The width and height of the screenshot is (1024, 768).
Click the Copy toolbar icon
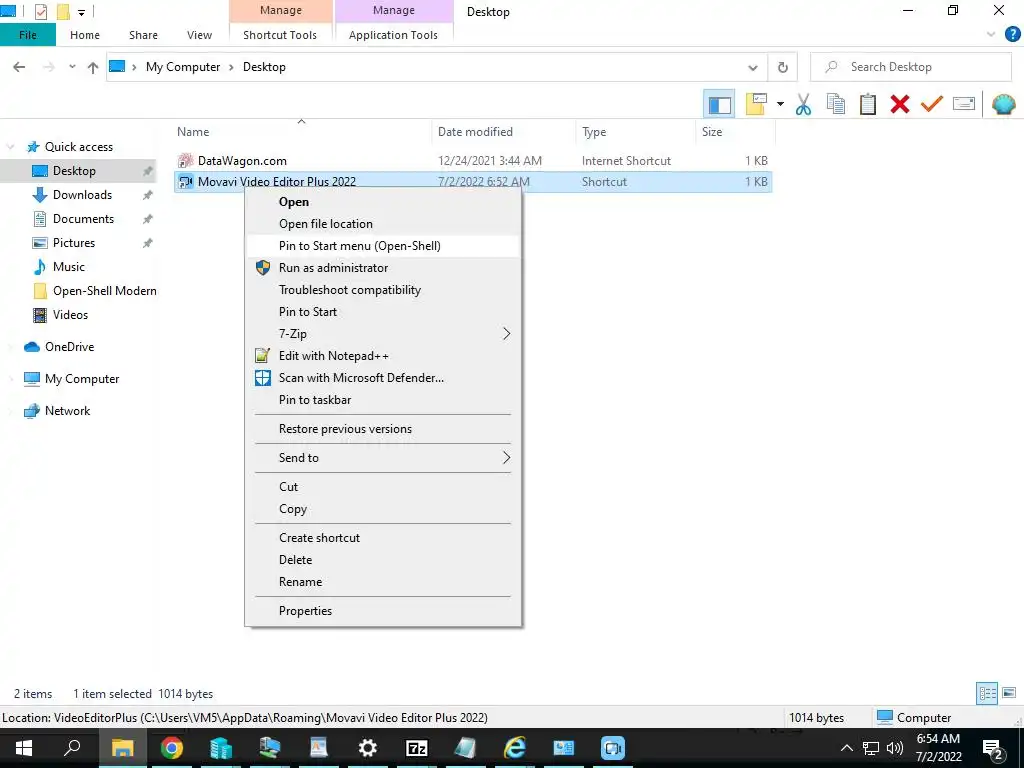click(835, 104)
